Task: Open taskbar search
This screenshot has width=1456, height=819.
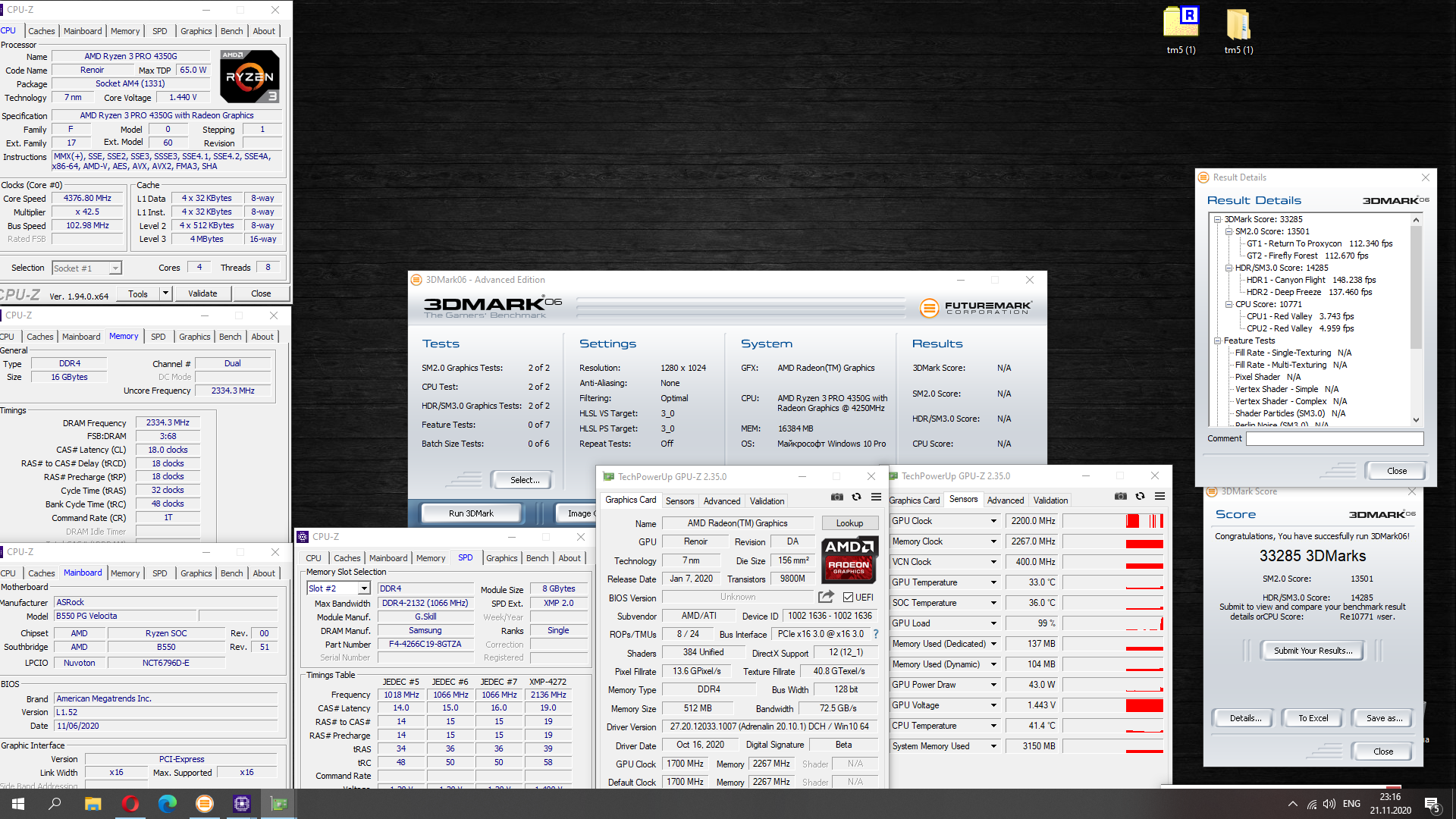Action: pyautogui.click(x=55, y=804)
